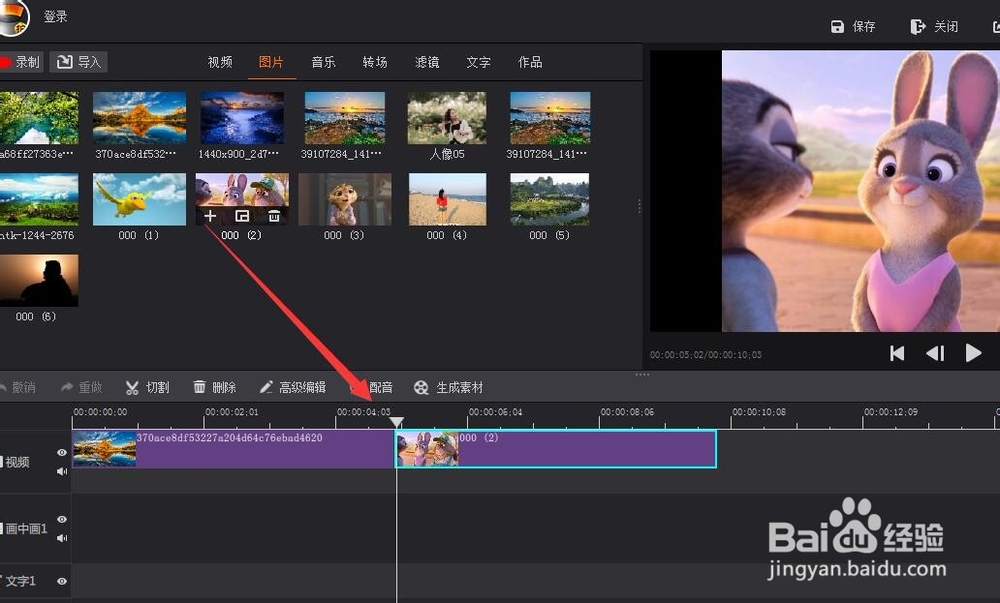Select the 000 (4) beach thumbnail
The image size is (1000, 603).
click(447, 200)
